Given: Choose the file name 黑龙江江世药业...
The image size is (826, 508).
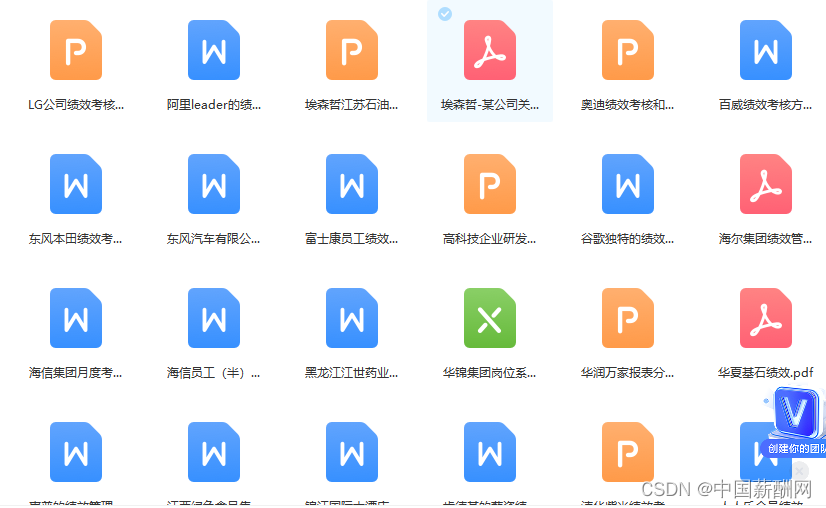Looking at the screenshot, I should tap(352, 373).
